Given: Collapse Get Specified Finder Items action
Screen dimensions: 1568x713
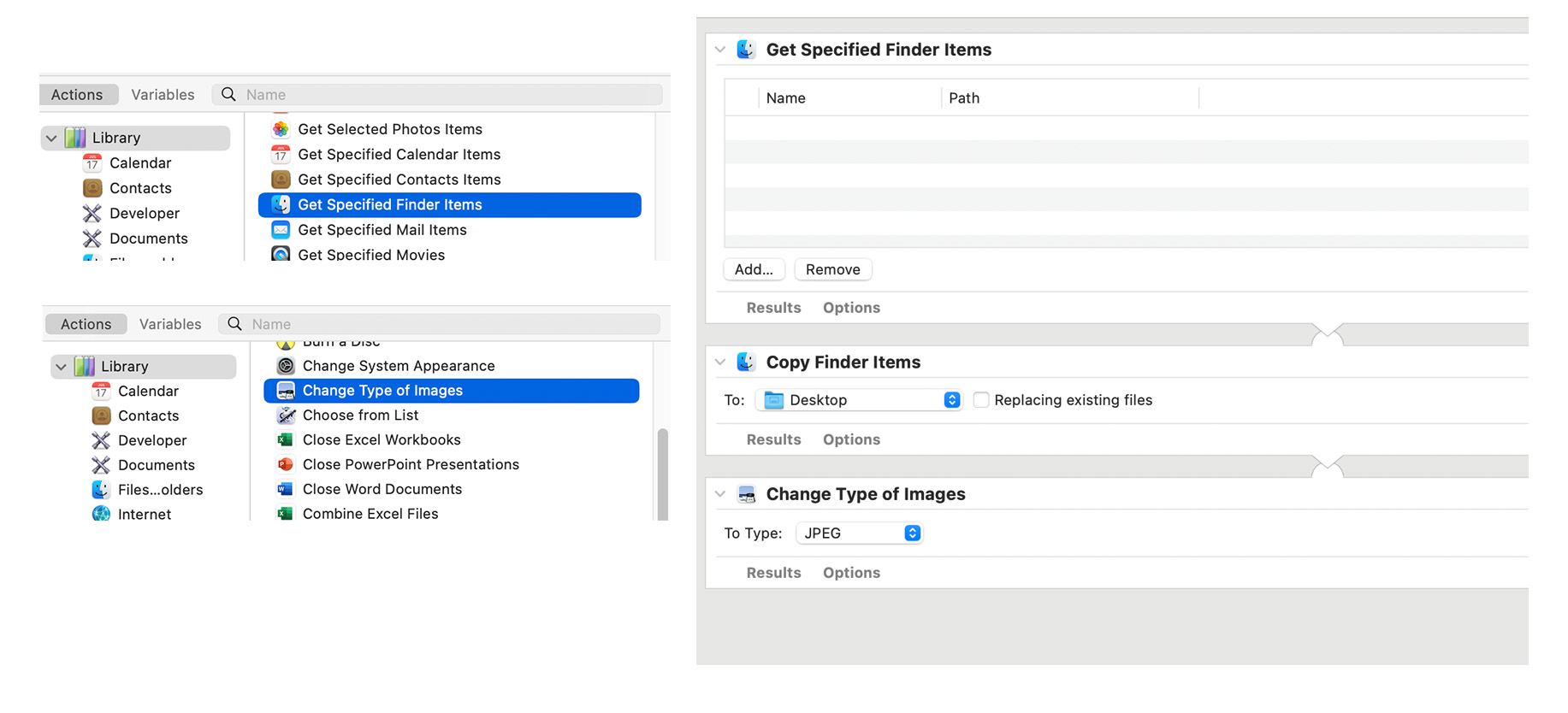Looking at the screenshot, I should click(x=720, y=50).
